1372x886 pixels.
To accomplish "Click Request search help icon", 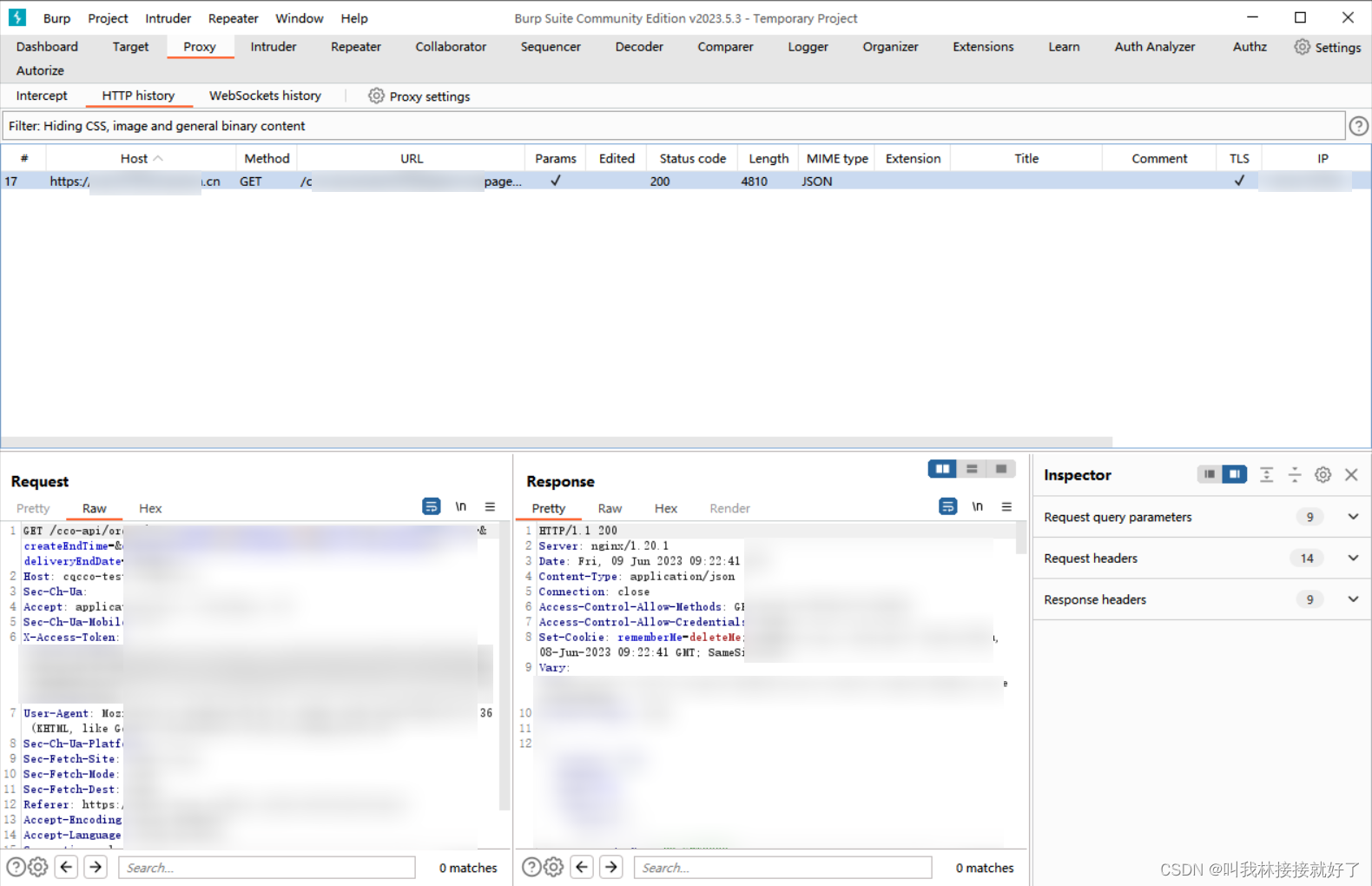I will point(16,867).
